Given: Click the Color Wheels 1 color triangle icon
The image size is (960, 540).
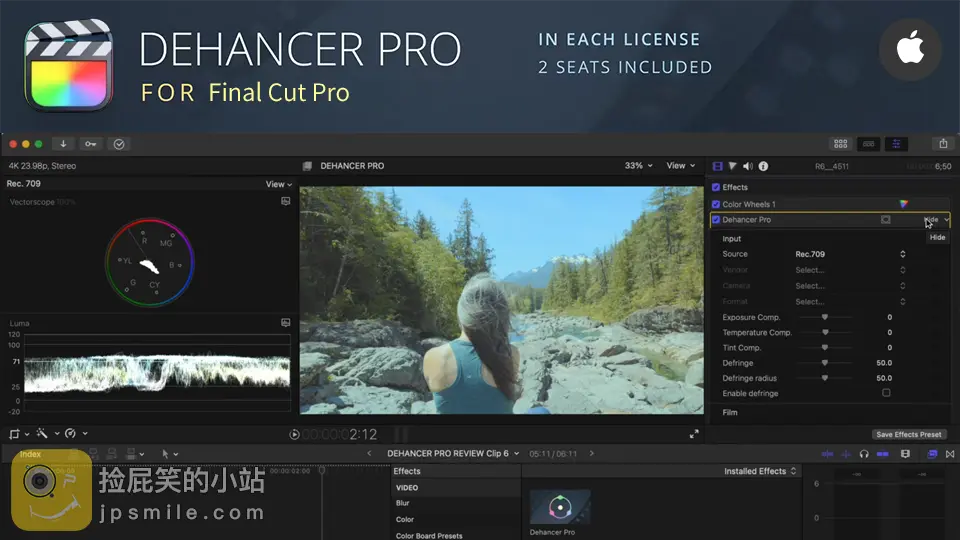Looking at the screenshot, I should [x=904, y=204].
